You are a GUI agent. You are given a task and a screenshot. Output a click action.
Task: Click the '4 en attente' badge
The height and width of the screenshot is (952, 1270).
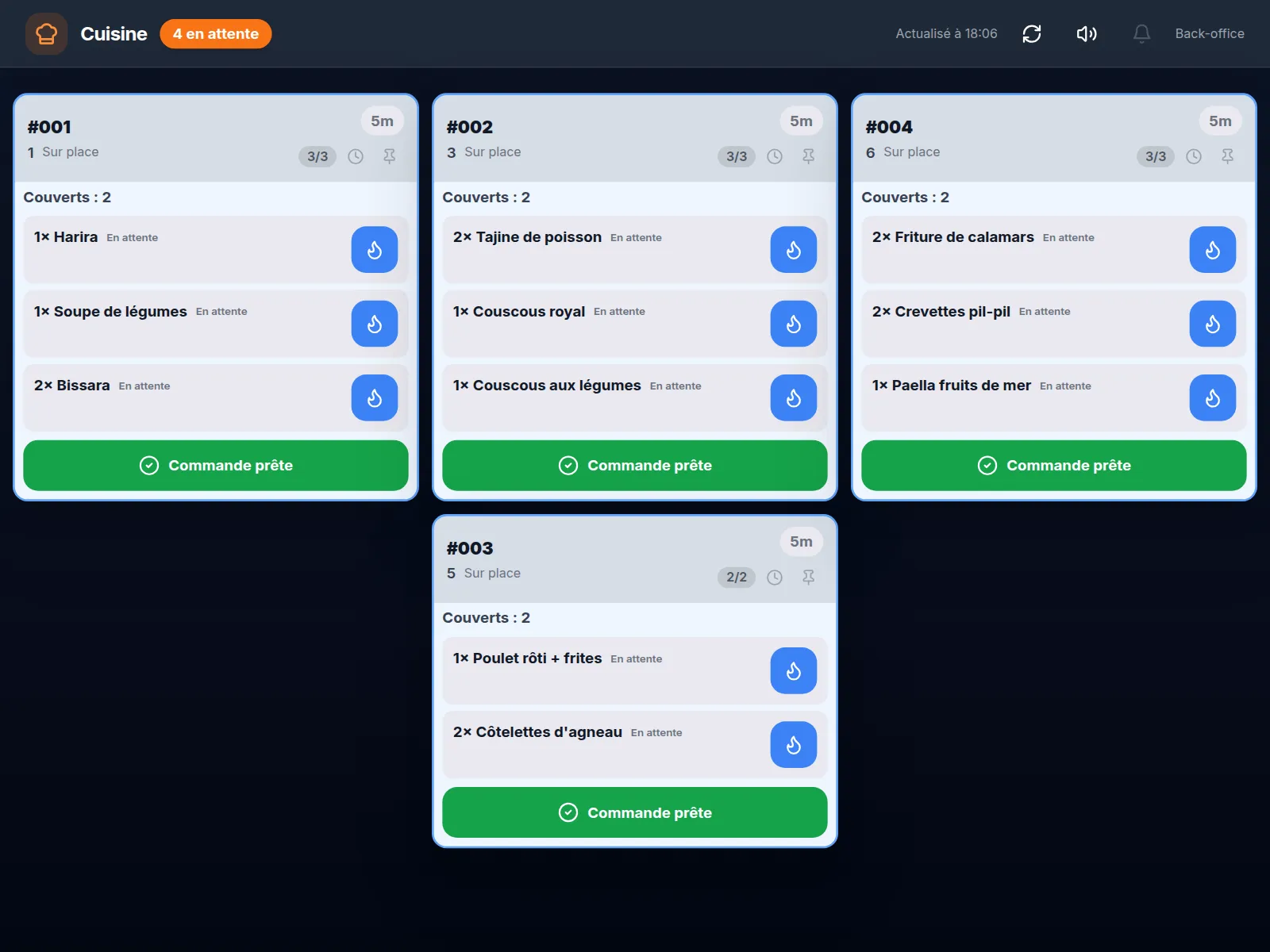pyautogui.click(x=216, y=33)
